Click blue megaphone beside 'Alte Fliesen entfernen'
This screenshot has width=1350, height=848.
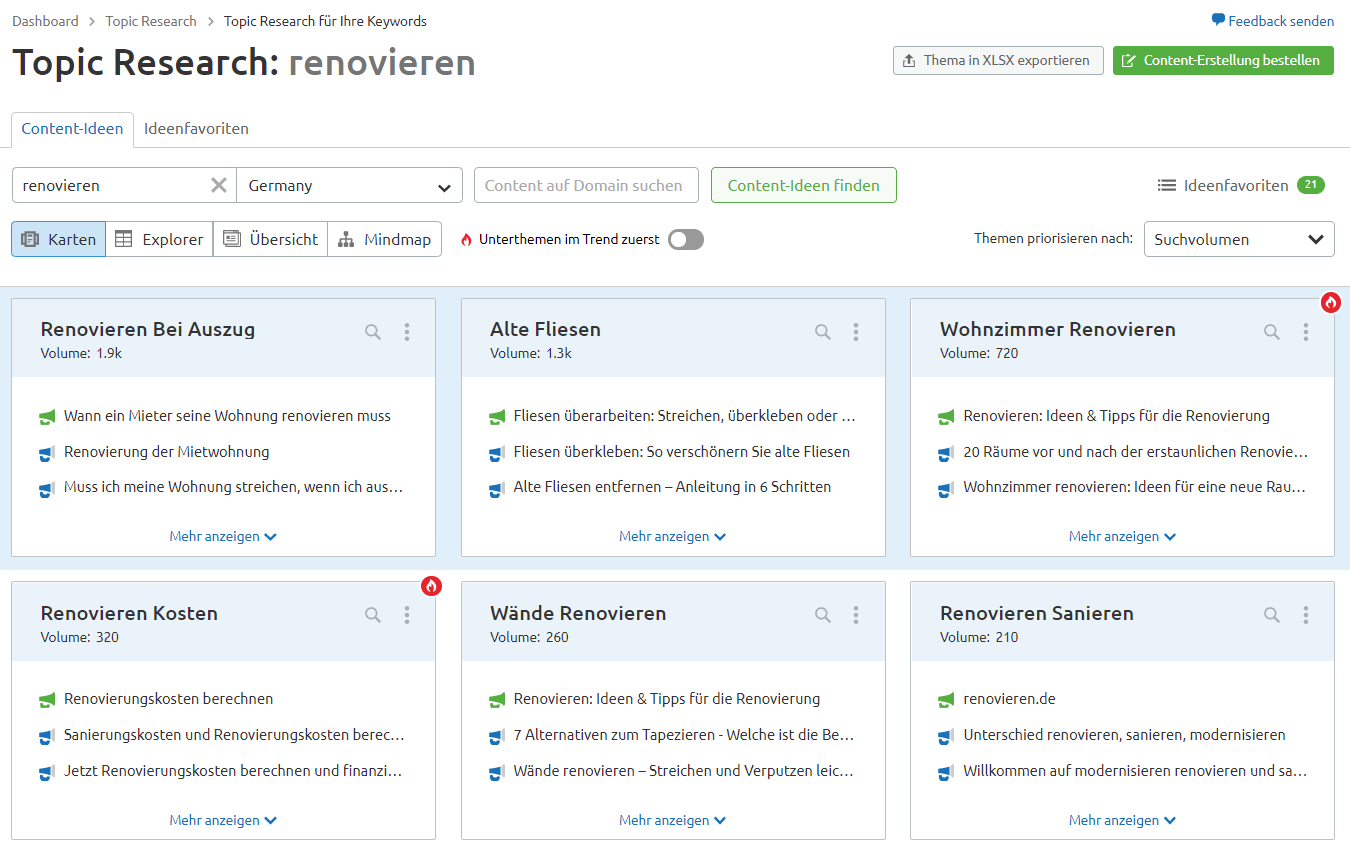[x=497, y=488]
